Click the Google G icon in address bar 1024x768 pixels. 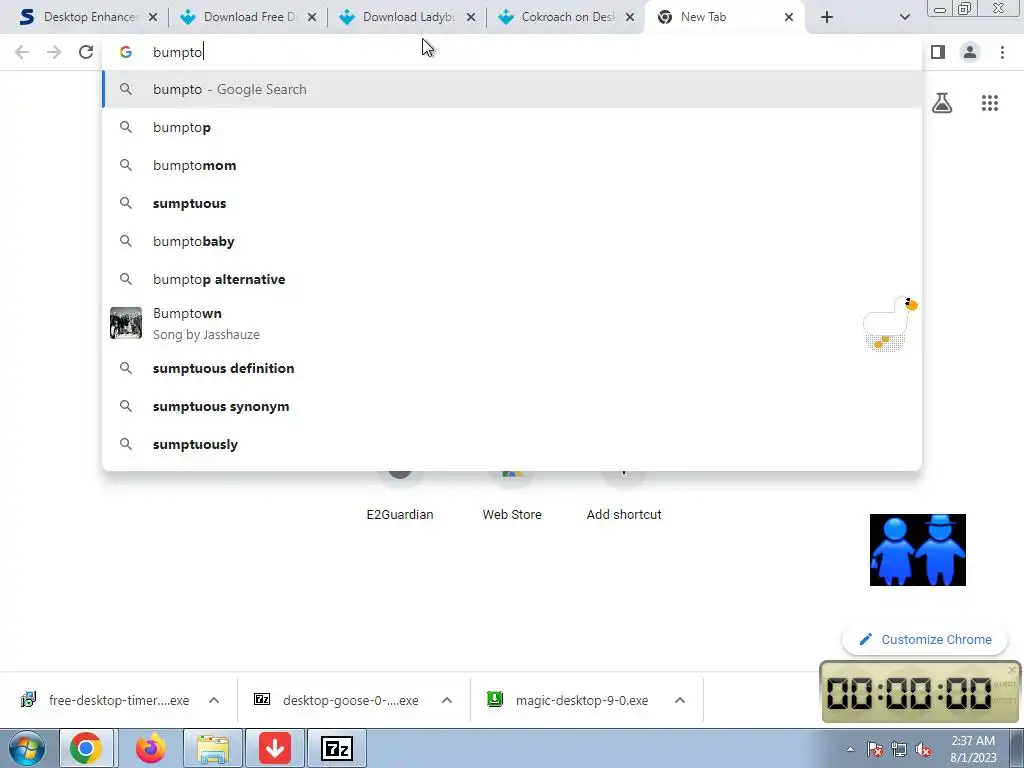click(126, 52)
